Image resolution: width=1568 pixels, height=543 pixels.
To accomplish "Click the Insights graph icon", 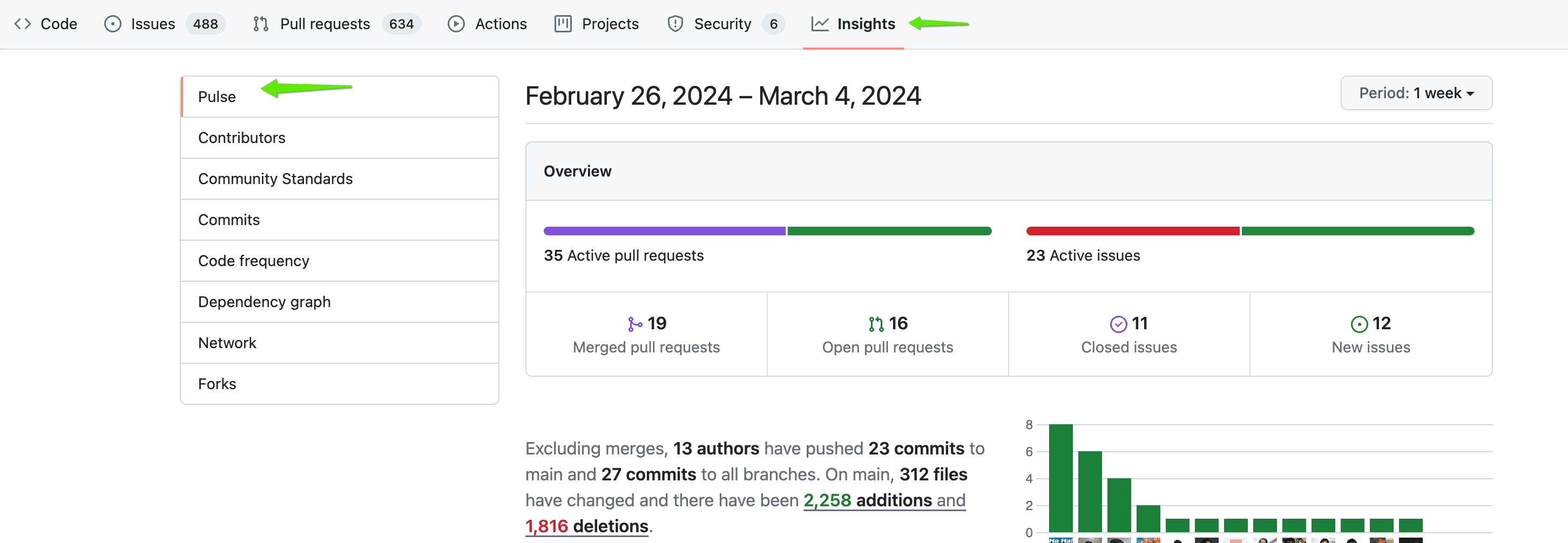I will [819, 24].
